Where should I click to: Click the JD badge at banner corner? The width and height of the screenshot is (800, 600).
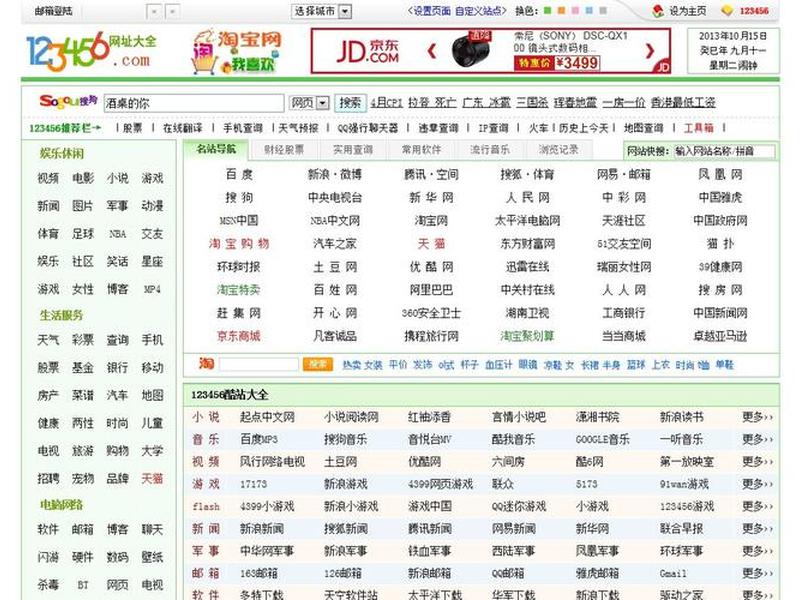click(662, 67)
